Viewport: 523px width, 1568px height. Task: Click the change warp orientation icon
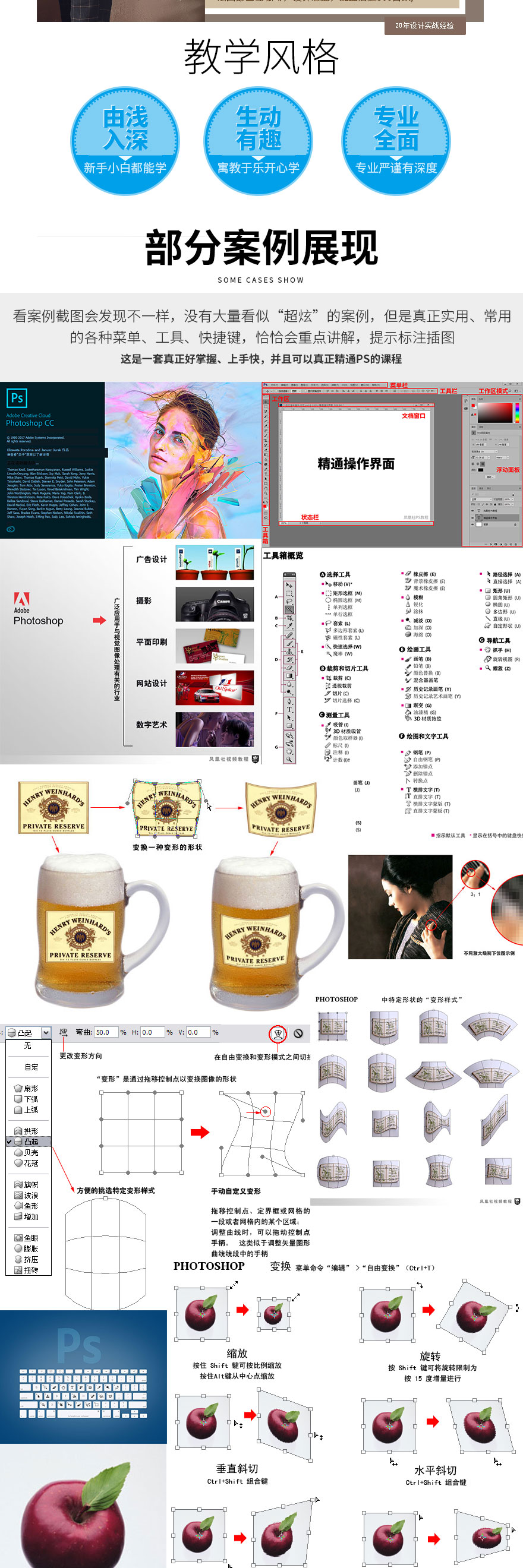(x=64, y=1032)
